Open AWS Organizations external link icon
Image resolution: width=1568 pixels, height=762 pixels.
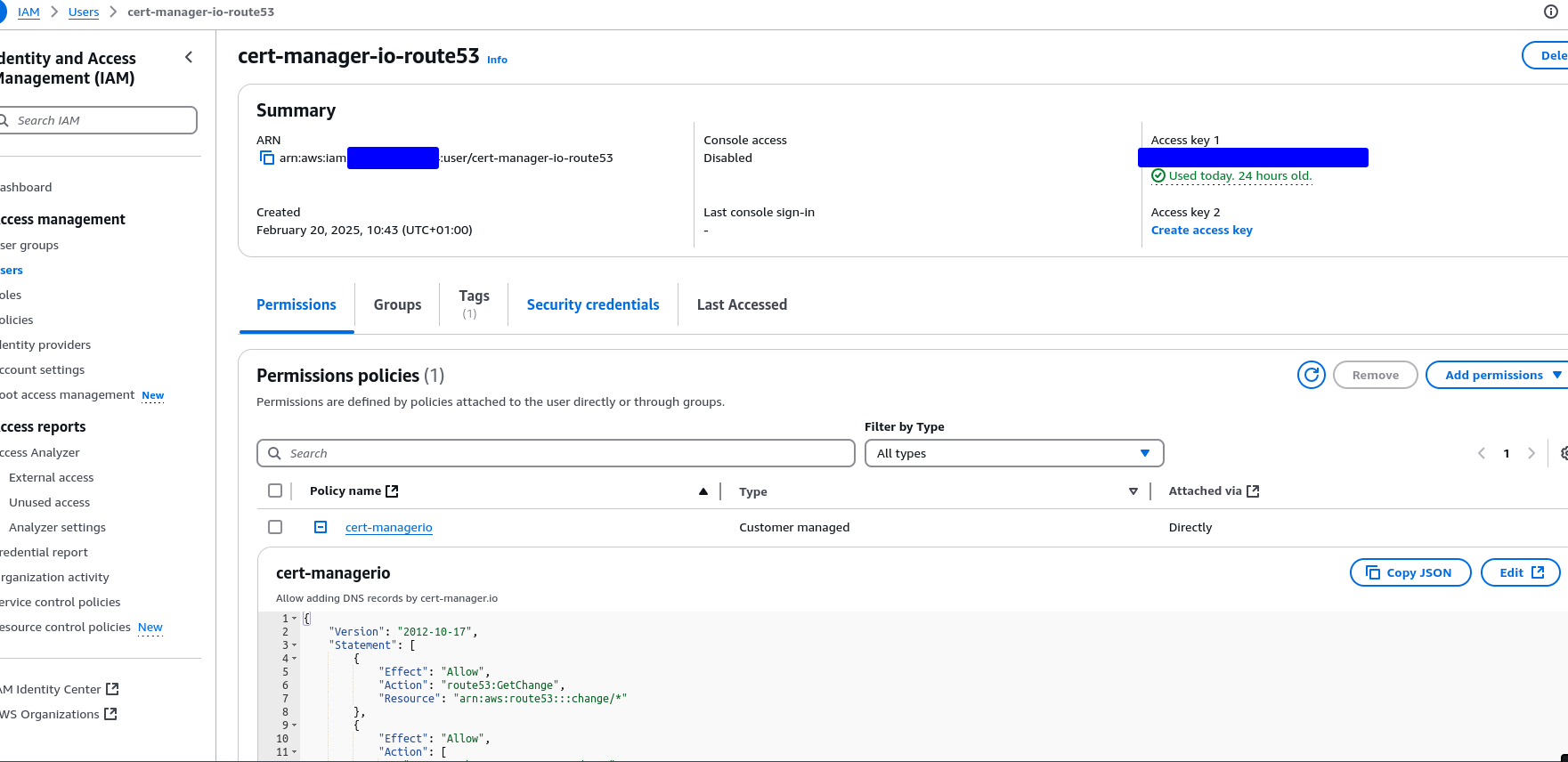tap(110, 714)
